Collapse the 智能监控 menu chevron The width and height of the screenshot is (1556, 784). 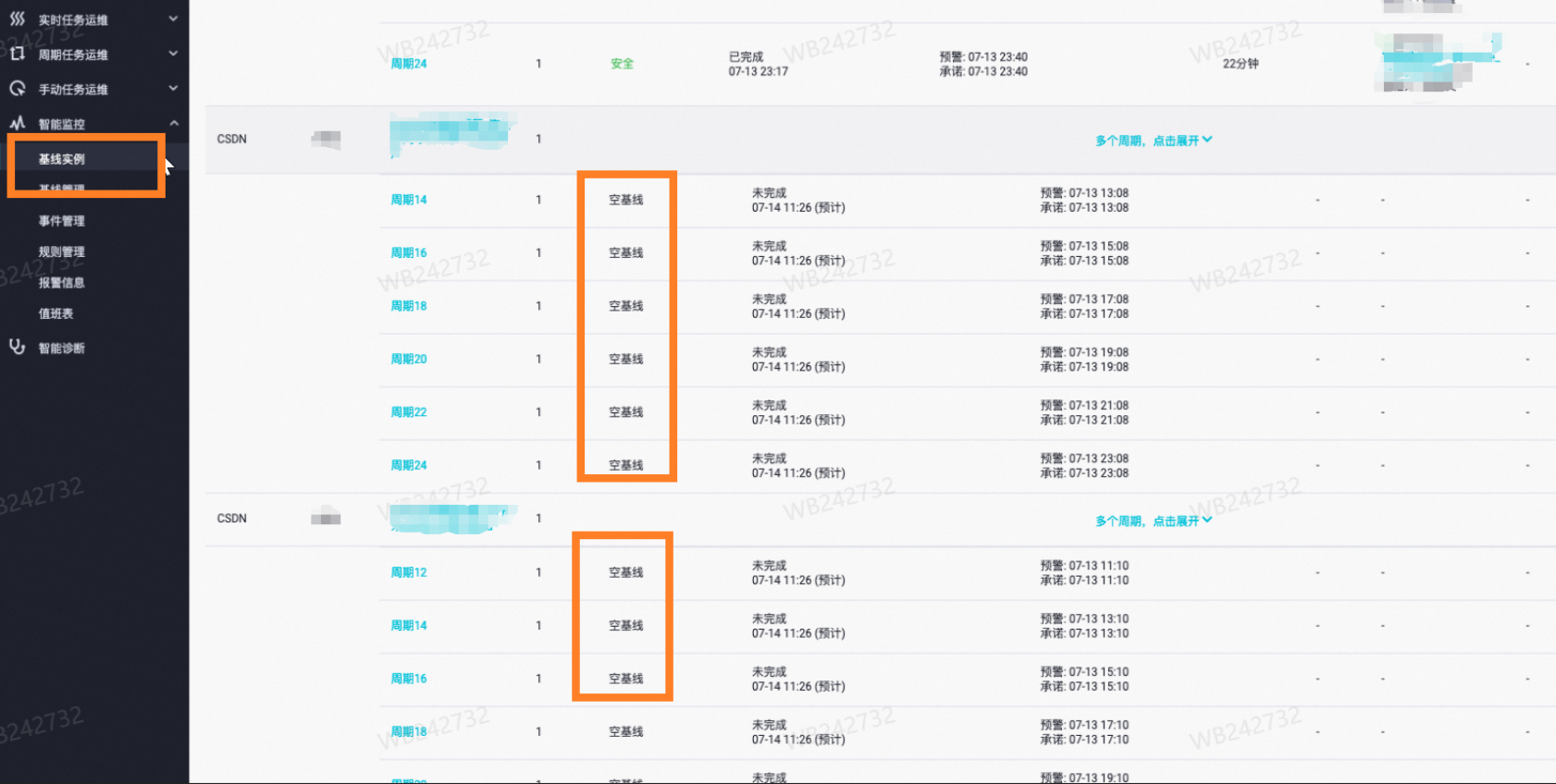pos(173,123)
